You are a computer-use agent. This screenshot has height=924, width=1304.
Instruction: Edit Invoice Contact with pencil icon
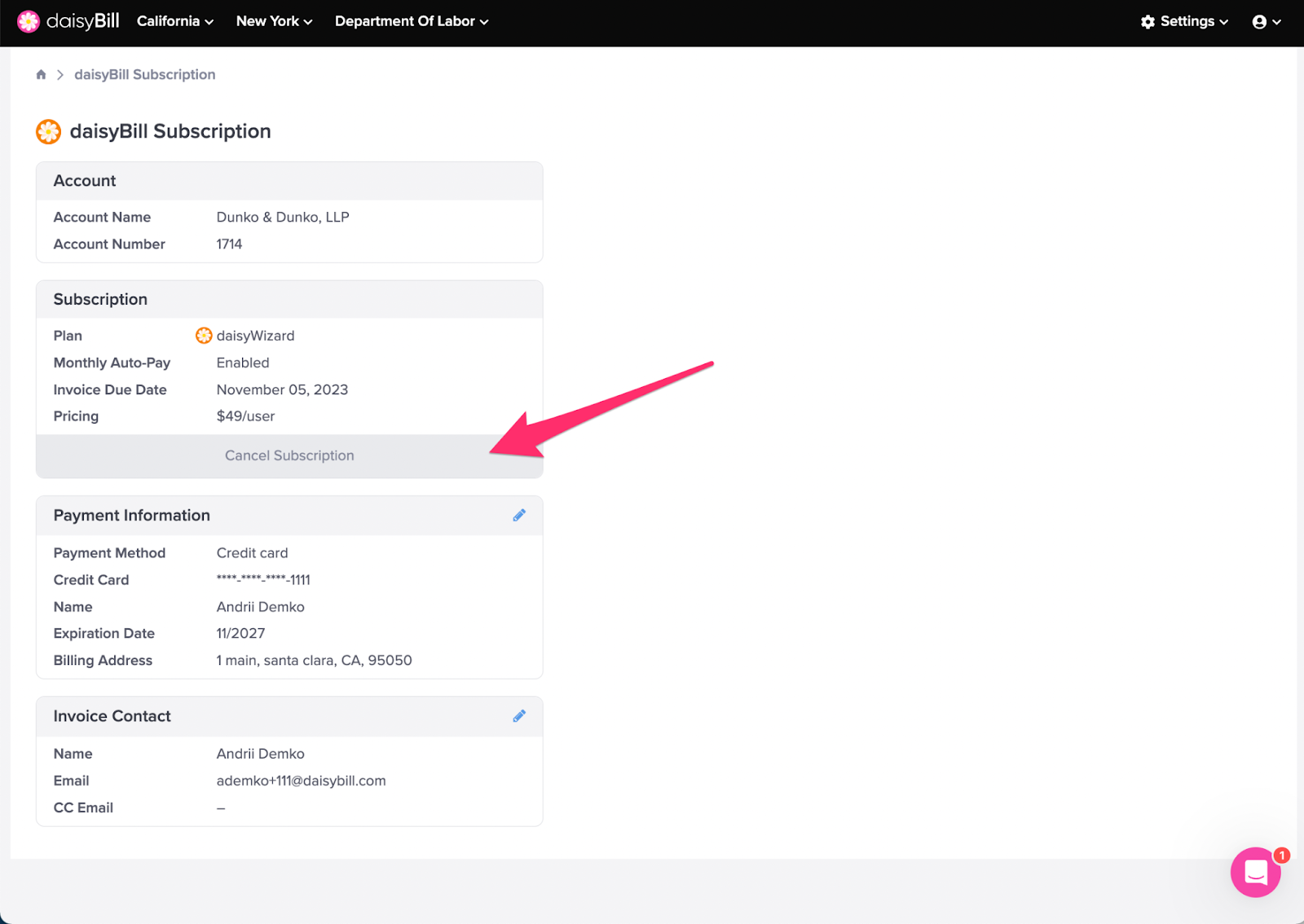519,715
